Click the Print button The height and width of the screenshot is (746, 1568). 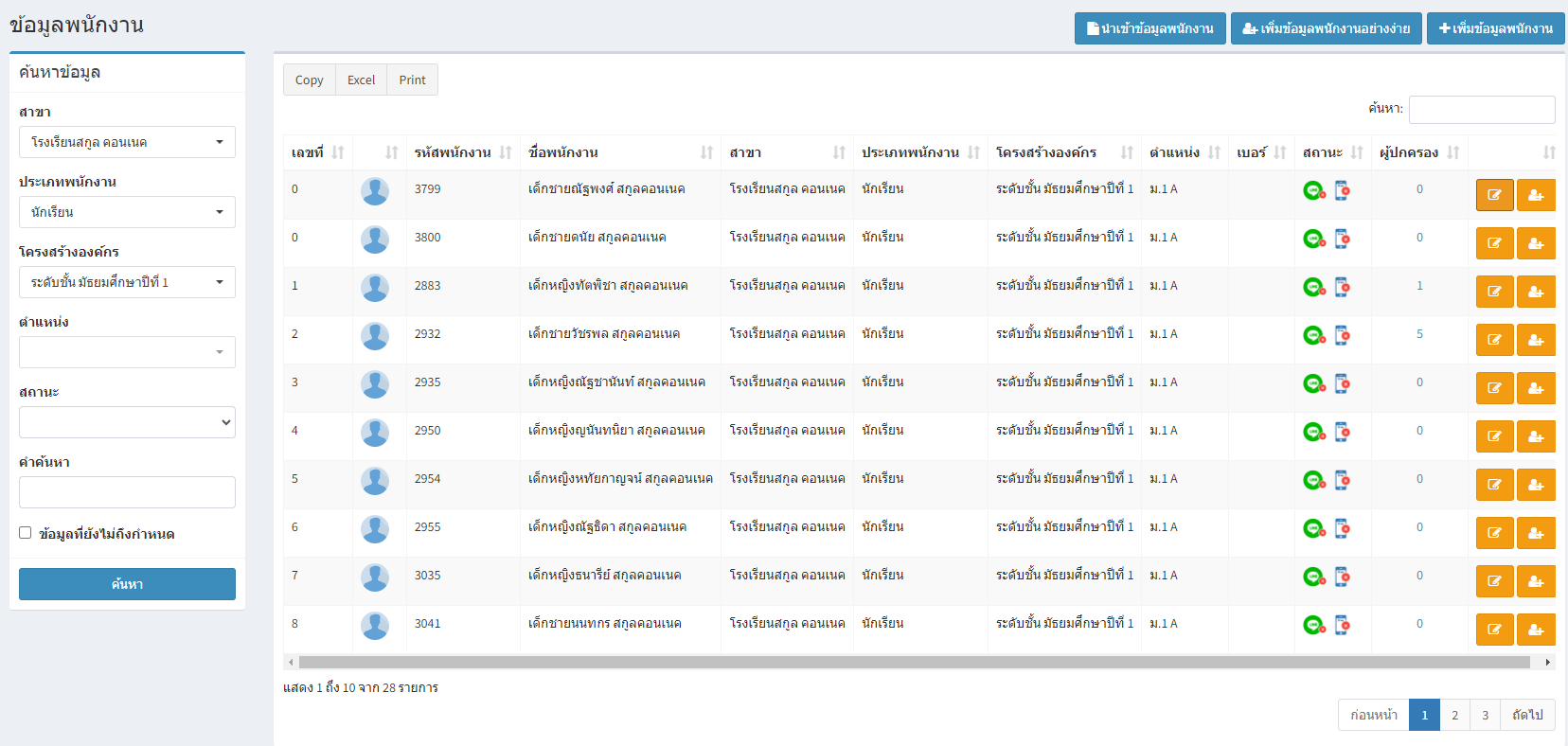point(412,80)
